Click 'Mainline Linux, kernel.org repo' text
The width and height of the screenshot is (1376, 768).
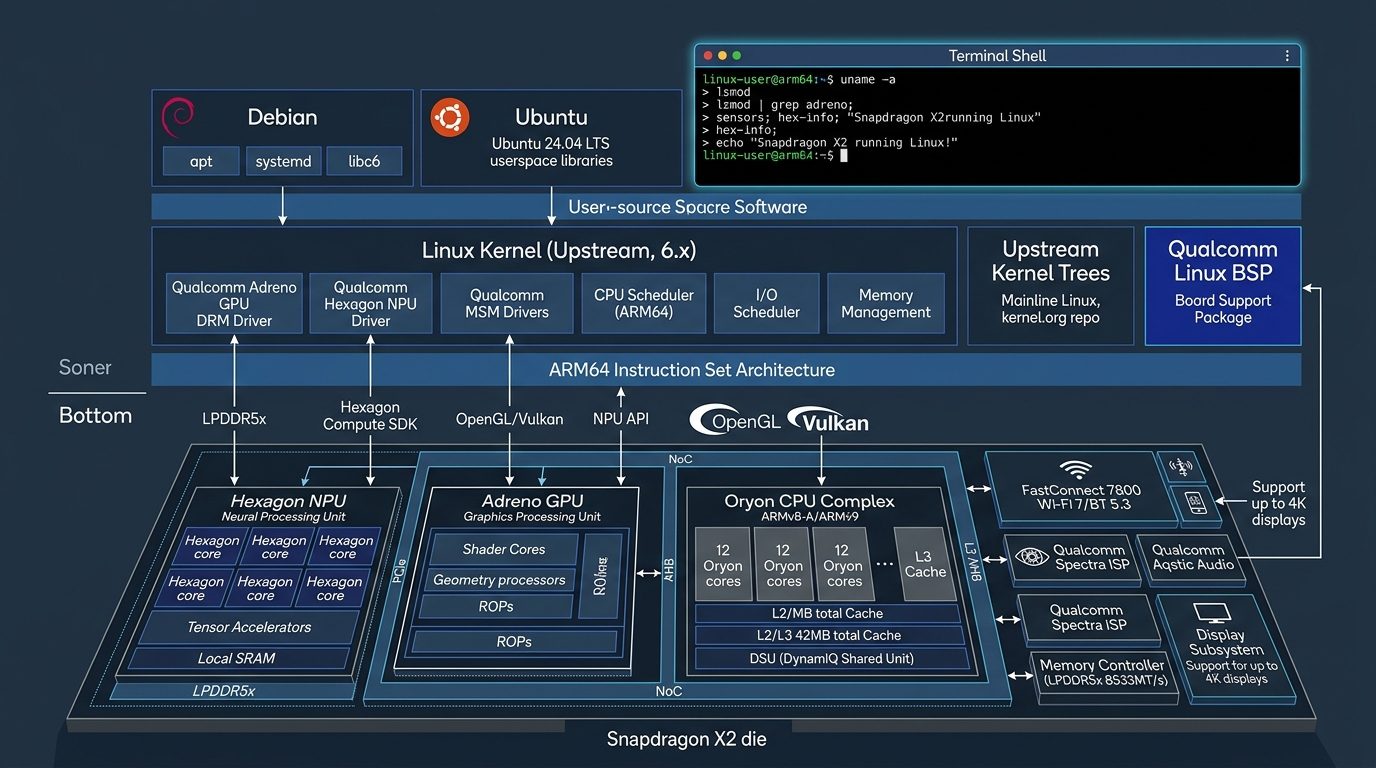coord(1050,309)
